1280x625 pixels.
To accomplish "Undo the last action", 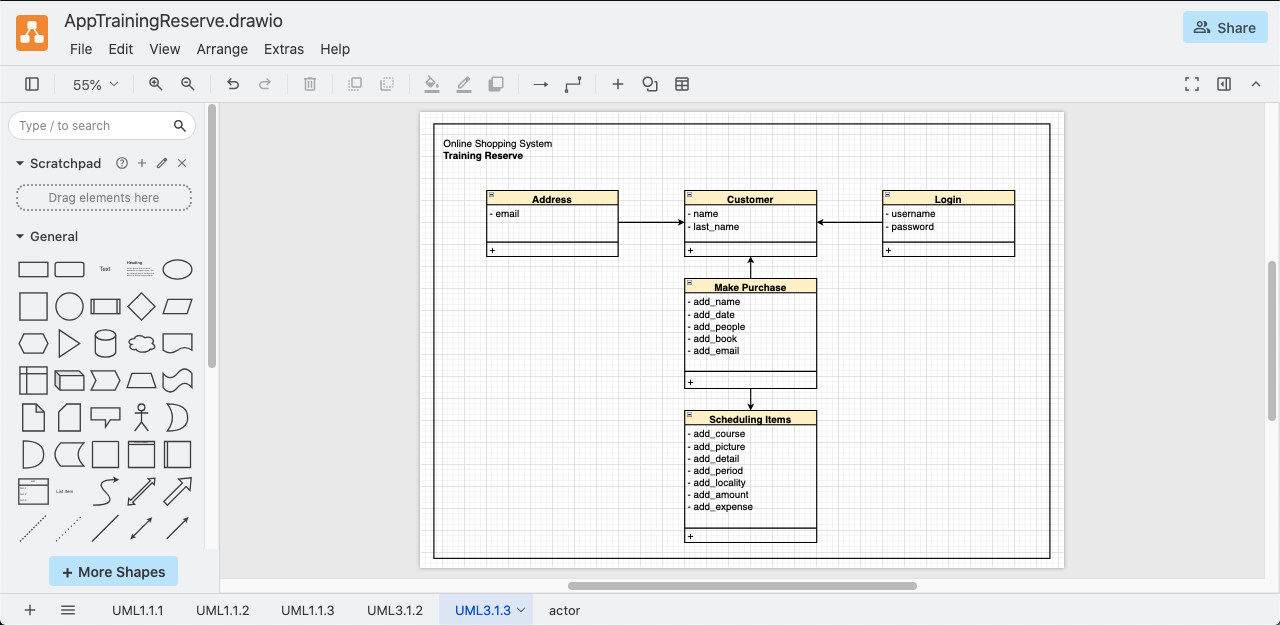I will click(233, 85).
